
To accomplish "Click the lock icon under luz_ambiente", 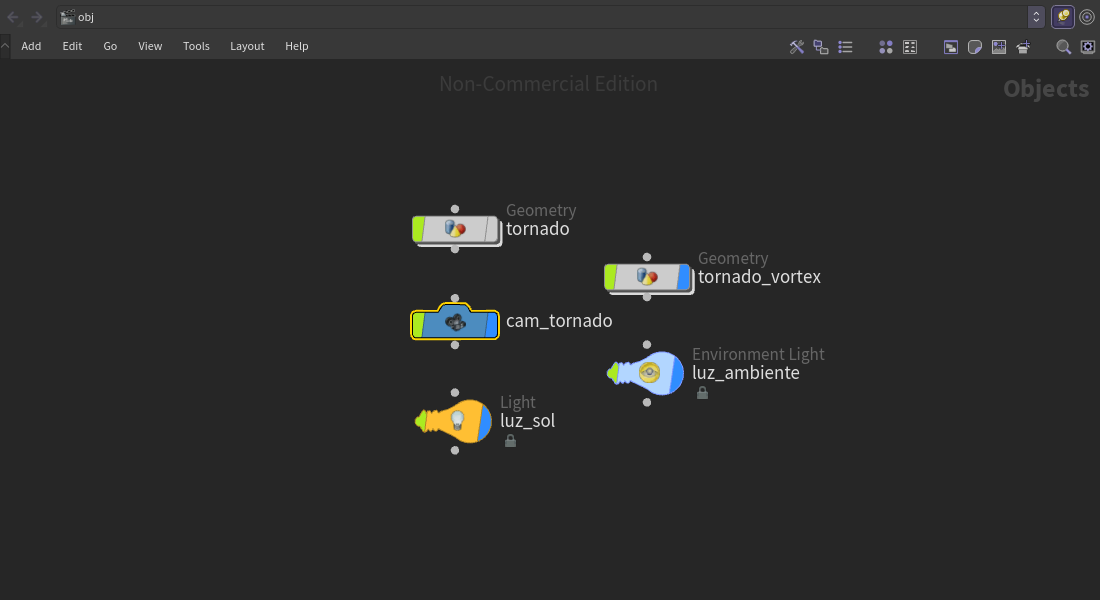I will pos(702,393).
